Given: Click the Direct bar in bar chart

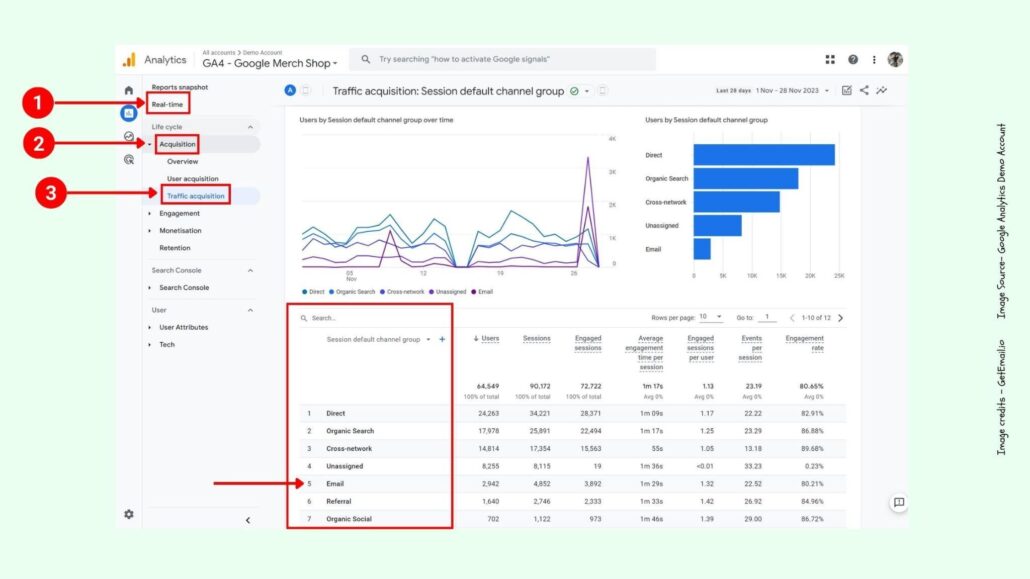Looking at the screenshot, I should click(x=763, y=155).
